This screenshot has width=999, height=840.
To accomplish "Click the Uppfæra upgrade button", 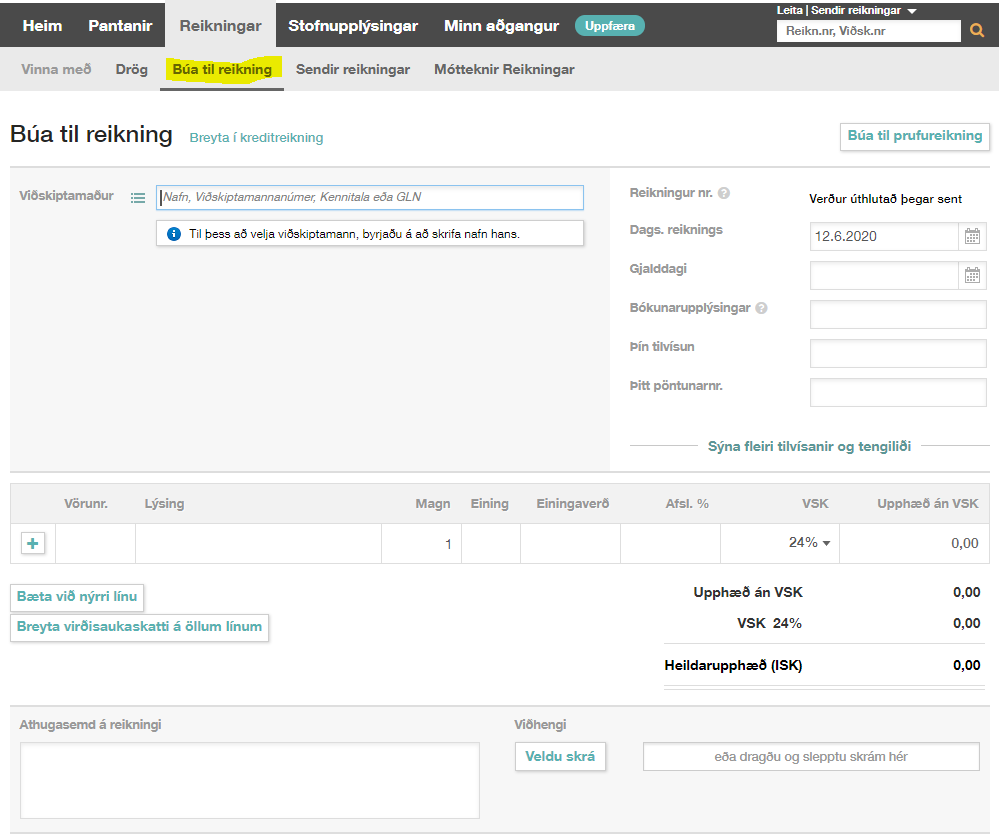I will pos(609,26).
